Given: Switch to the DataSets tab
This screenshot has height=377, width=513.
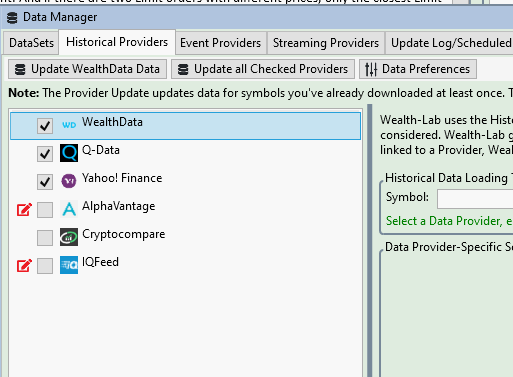Looking at the screenshot, I should 31,43.
